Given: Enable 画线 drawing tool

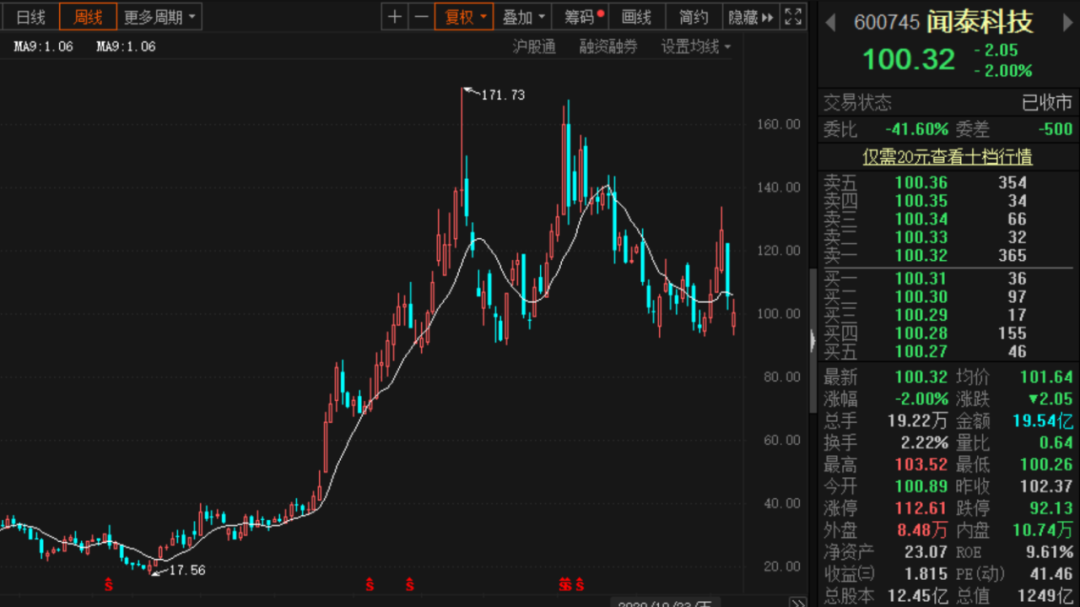Looking at the screenshot, I should pos(636,17).
